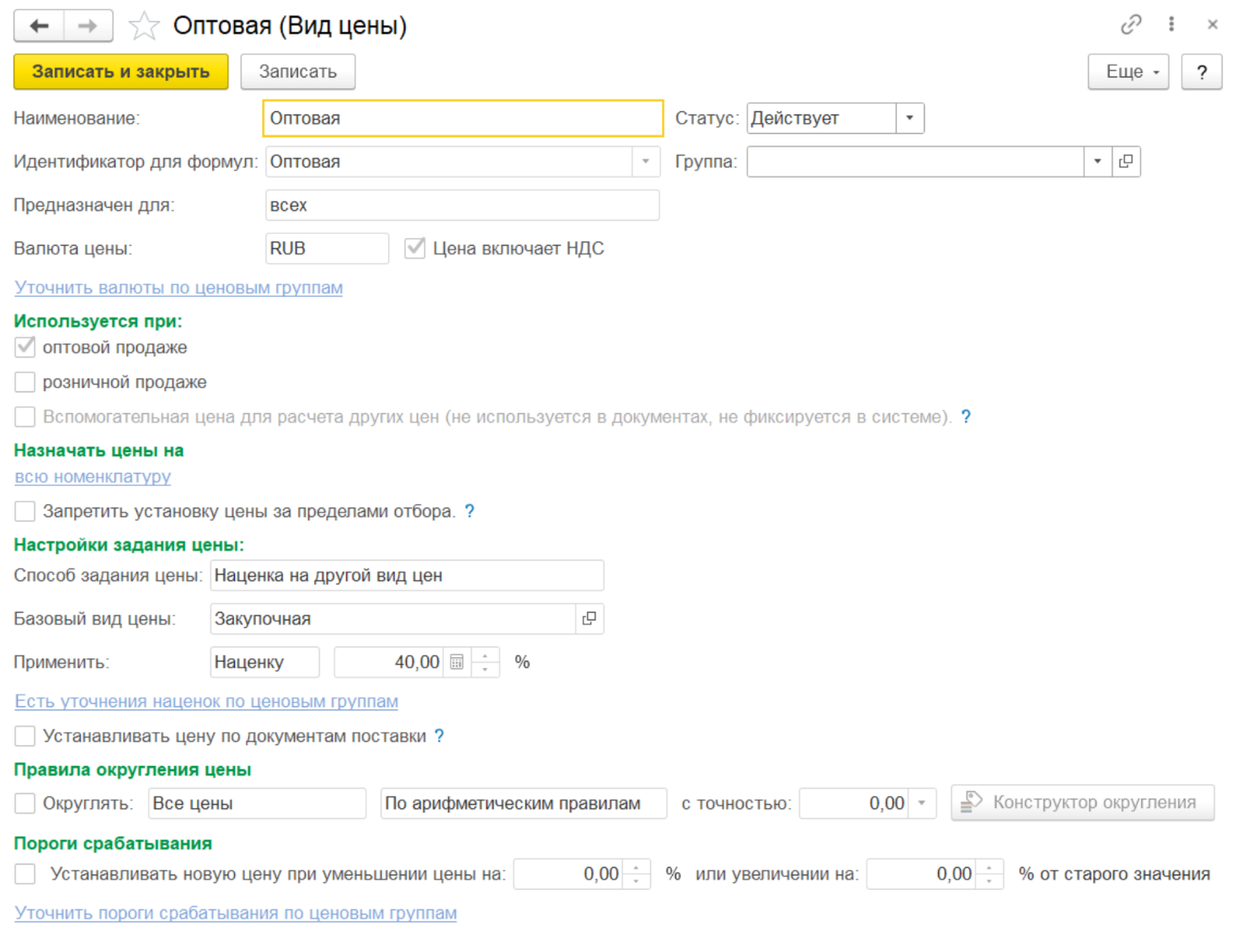Expand the rounding precision dropdown
This screenshot has height=952, width=1243.
click(x=922, y=804)
